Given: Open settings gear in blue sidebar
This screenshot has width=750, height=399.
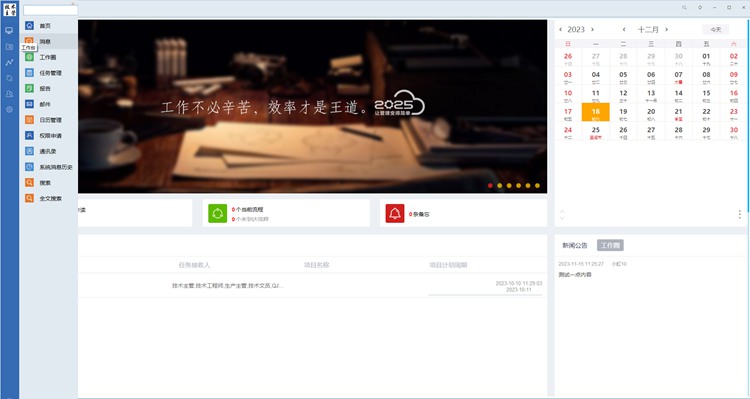Looking at the screenshot, I should [9, 110].
